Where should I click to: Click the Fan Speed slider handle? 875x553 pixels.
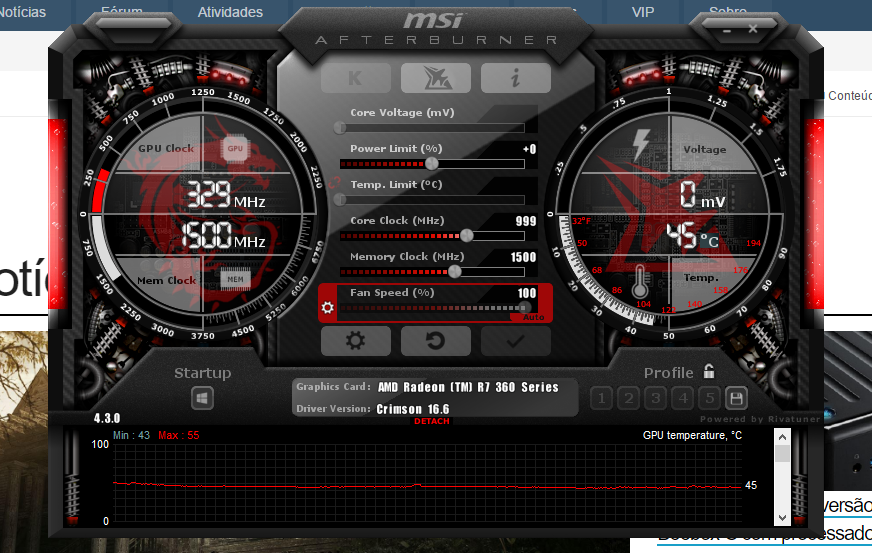coord(525,307)
